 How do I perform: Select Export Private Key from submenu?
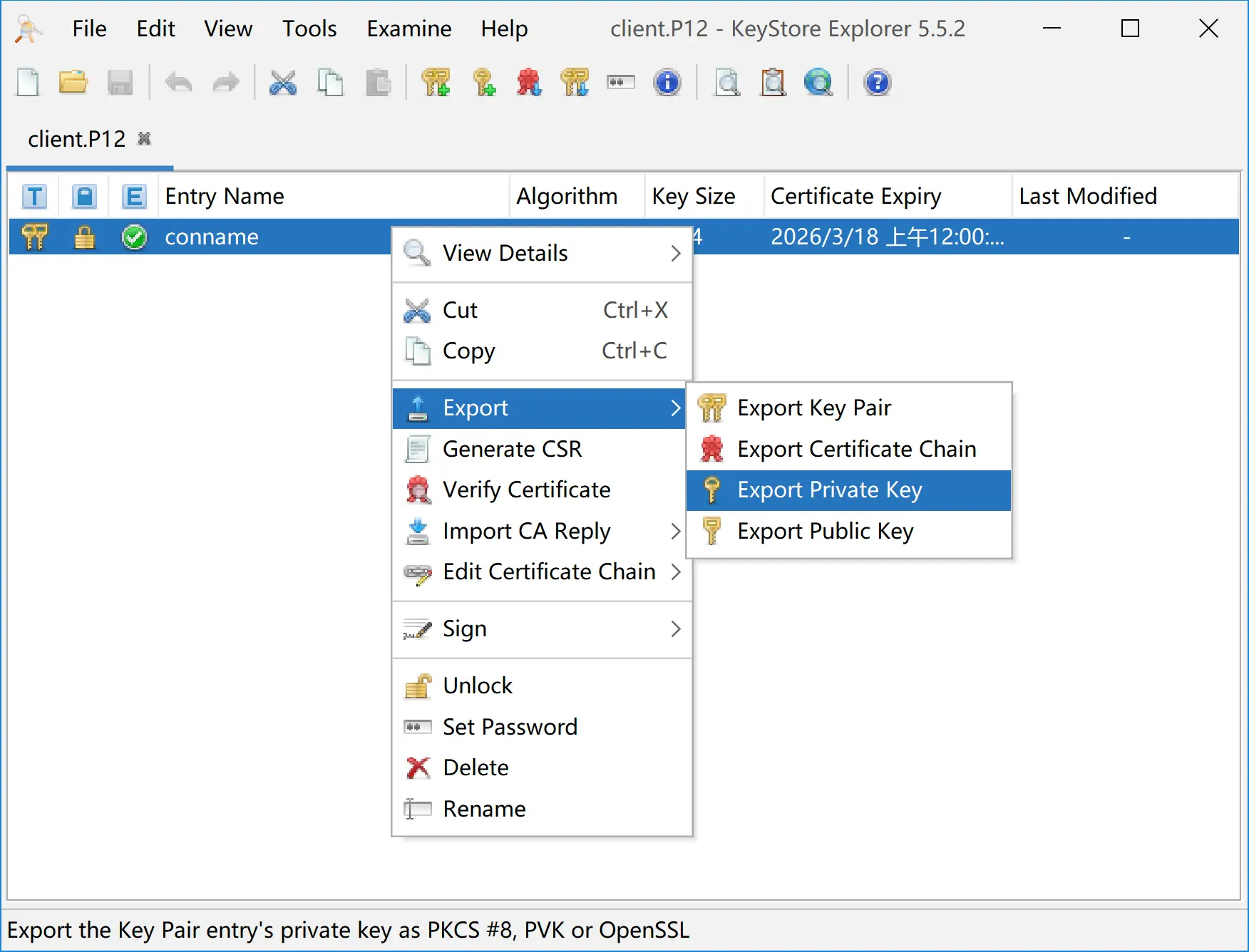point(830,490)
